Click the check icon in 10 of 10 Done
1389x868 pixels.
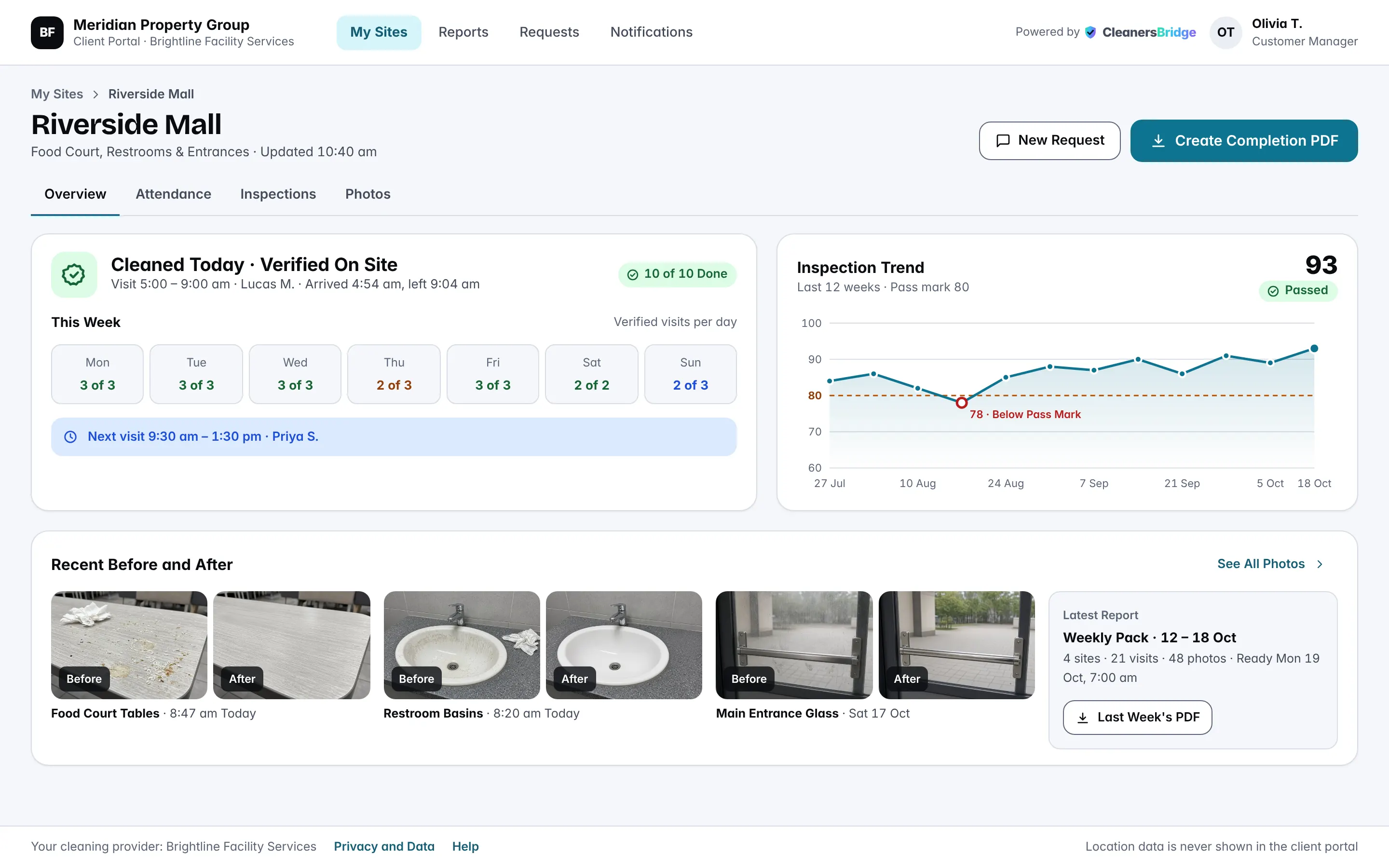[632, 274]
